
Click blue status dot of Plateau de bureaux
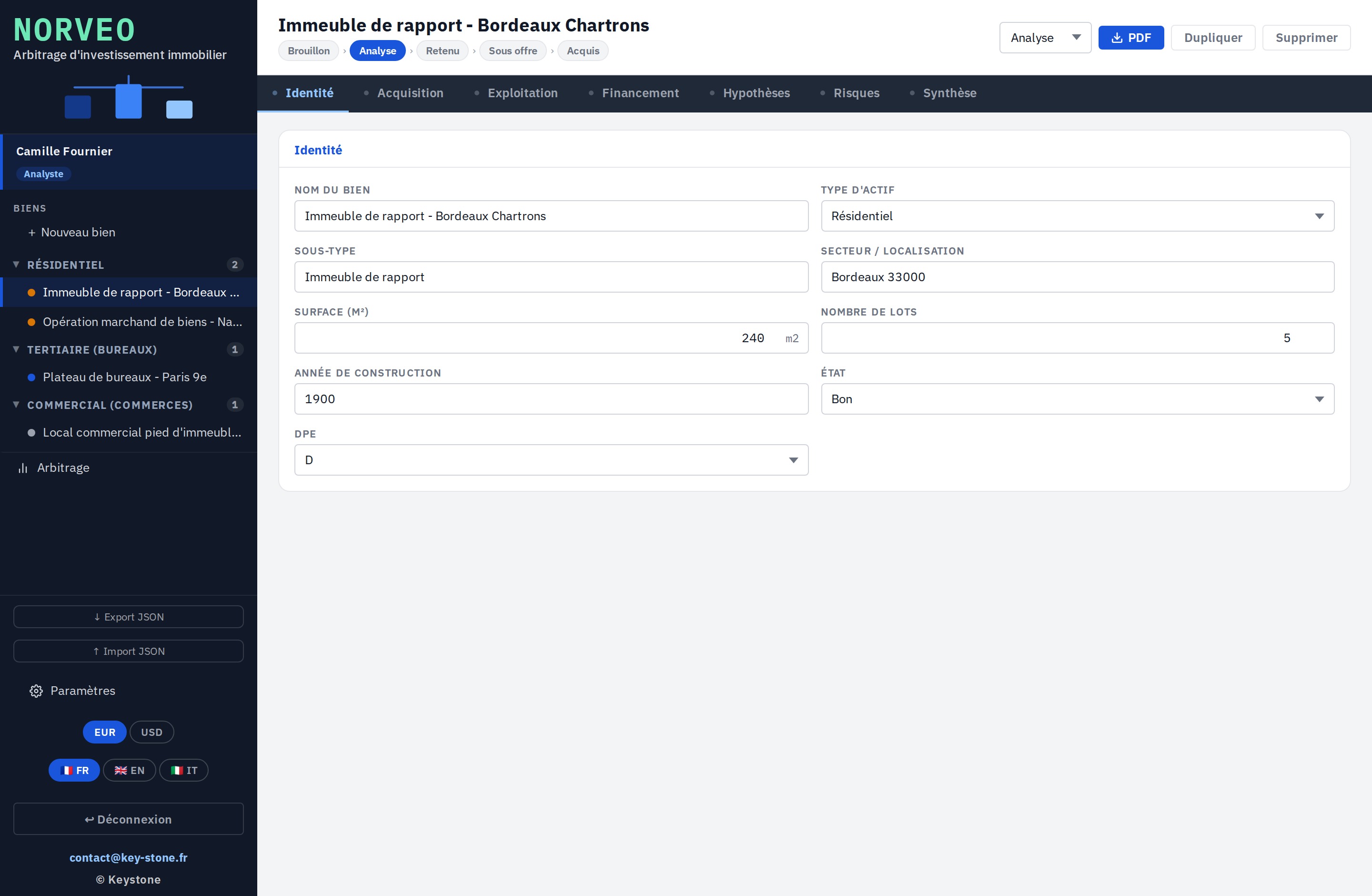pyautogui.click(x=31, y=377)
